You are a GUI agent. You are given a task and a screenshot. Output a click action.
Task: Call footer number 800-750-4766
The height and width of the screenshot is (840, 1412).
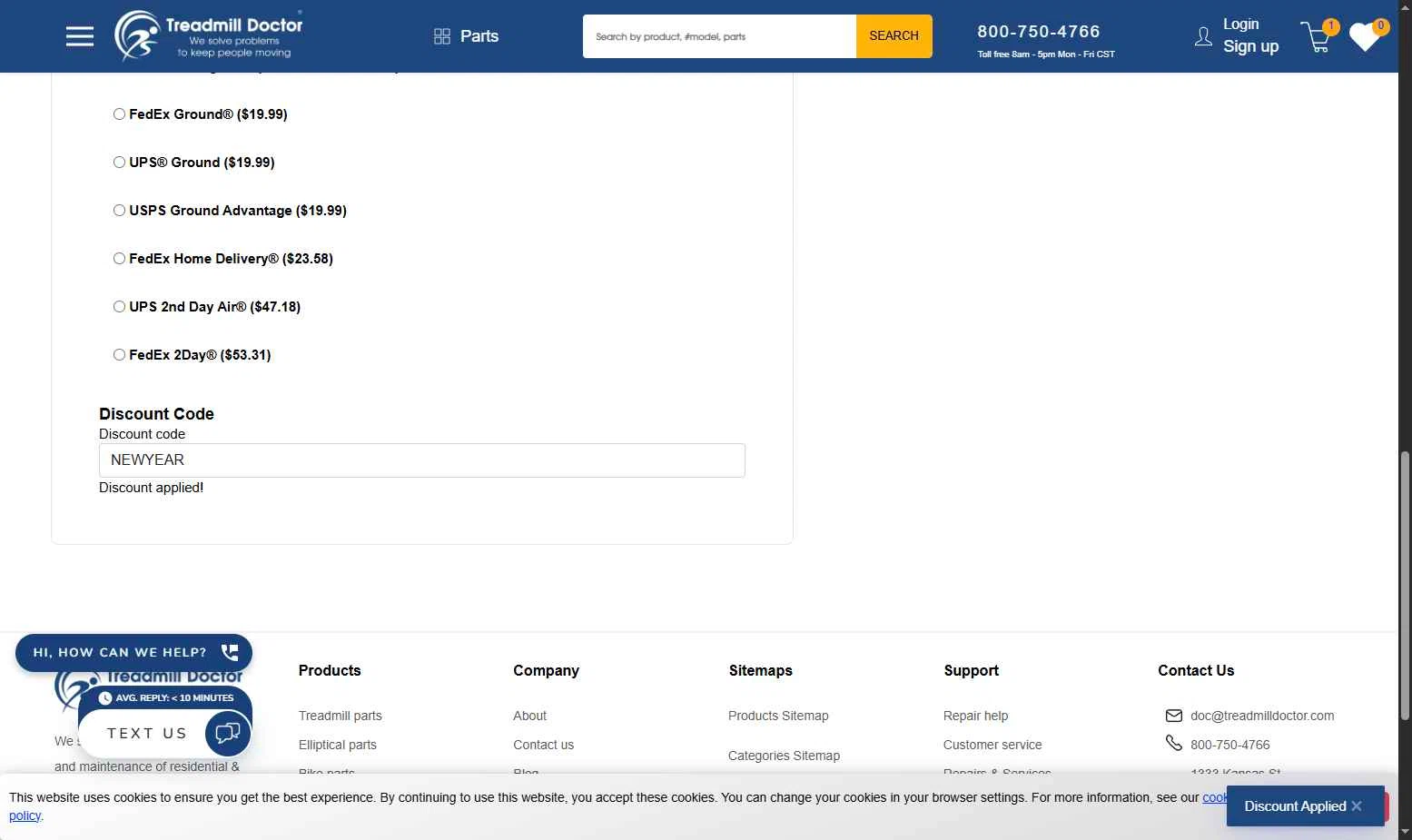coord(1230,745)
